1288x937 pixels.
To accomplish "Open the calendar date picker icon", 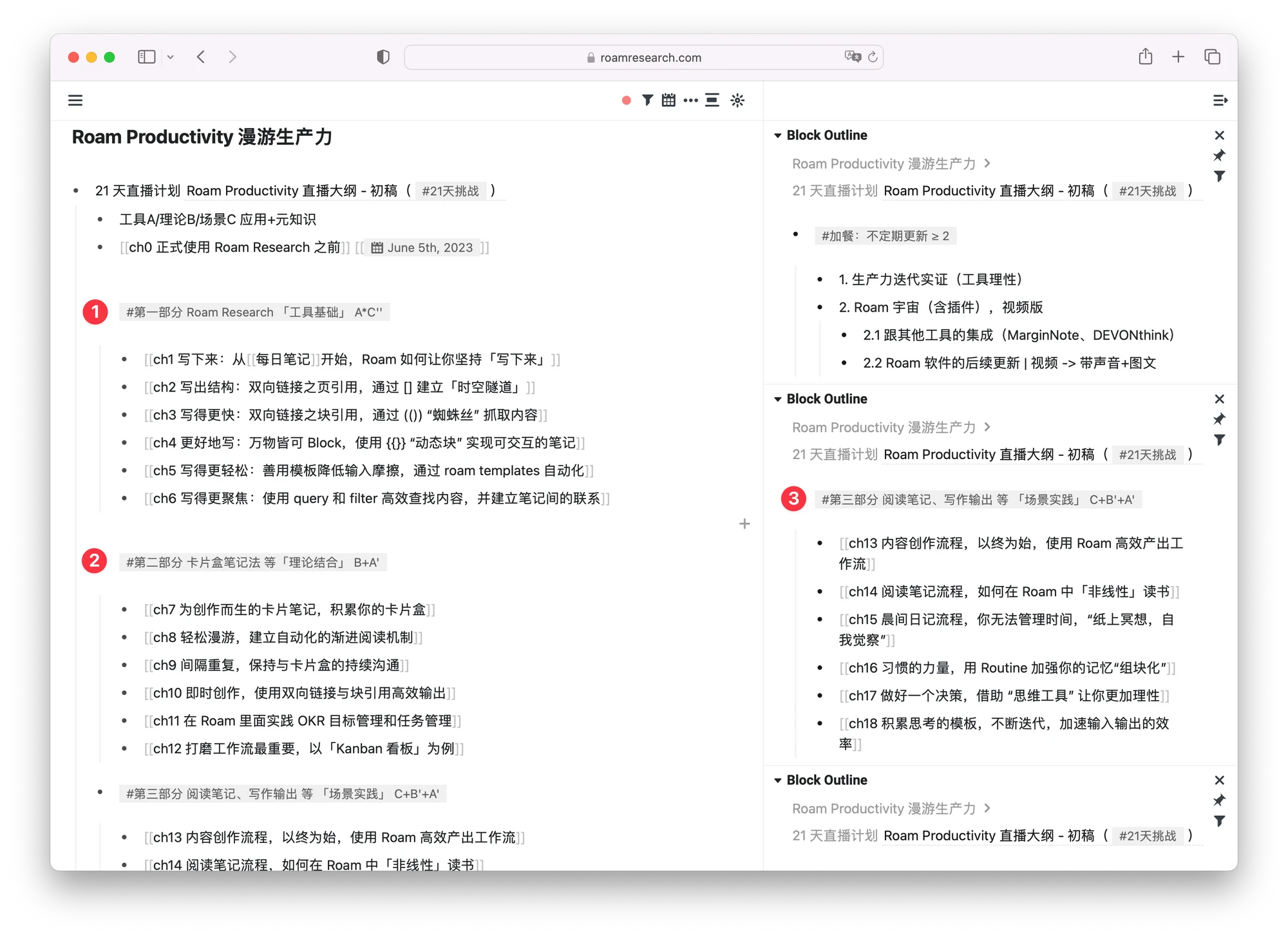I will (668, 100).
